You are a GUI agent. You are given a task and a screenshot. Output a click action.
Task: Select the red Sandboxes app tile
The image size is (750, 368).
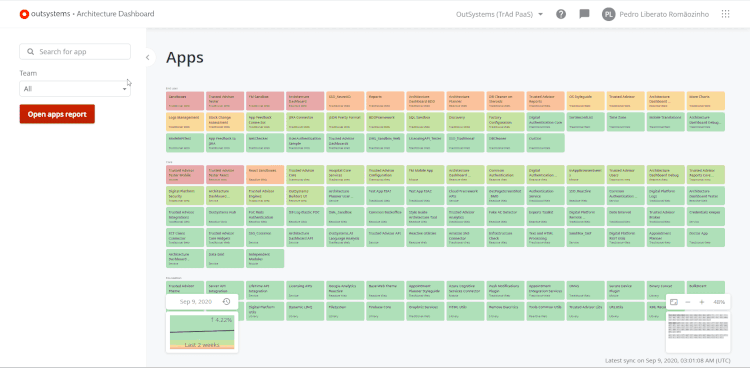pyautogui.click(x=185, y=100)
